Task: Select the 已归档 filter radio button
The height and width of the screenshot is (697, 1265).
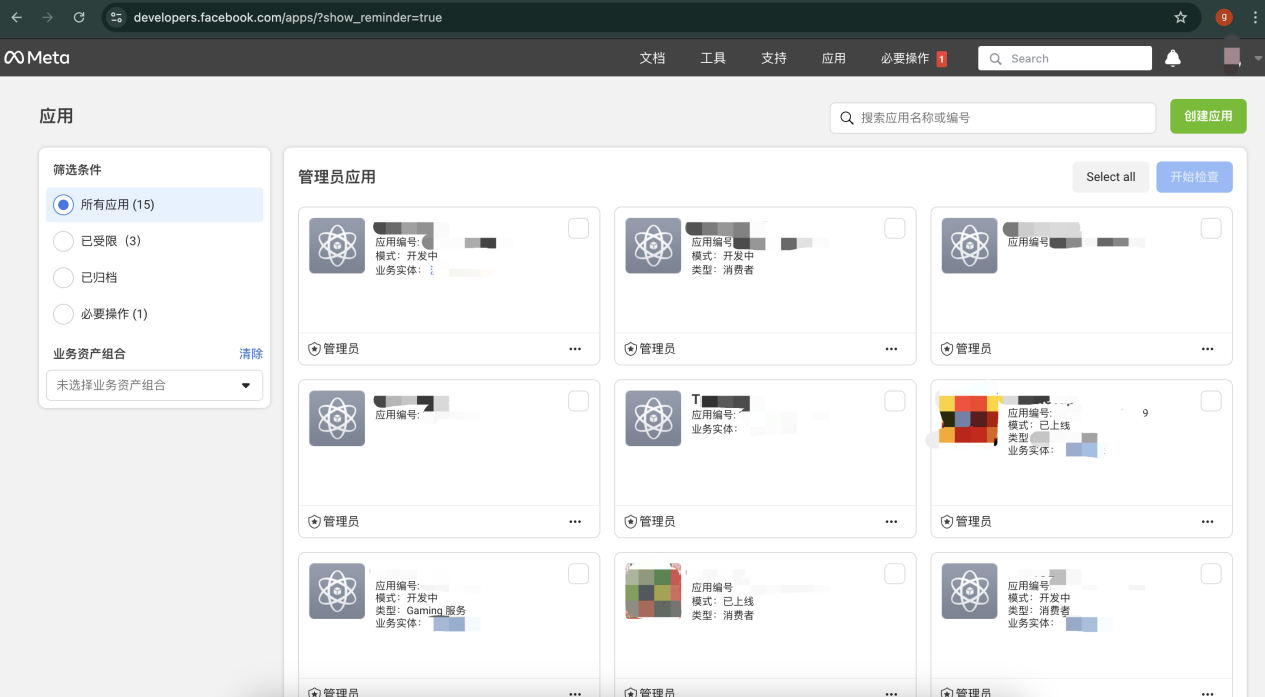Action: [x=63, y=277]
